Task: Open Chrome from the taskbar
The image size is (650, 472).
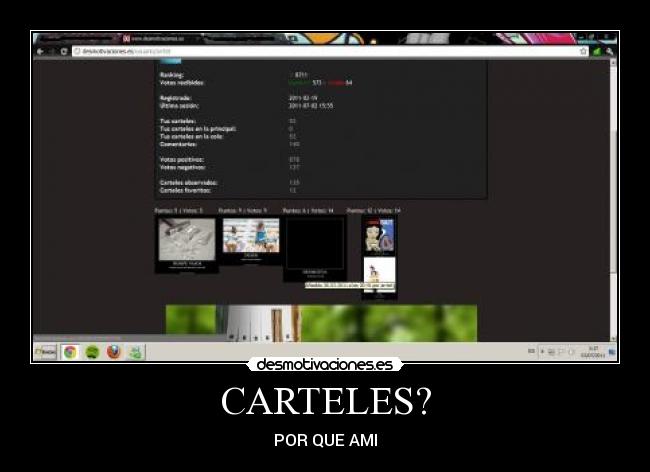Action: tap(70, 352)
